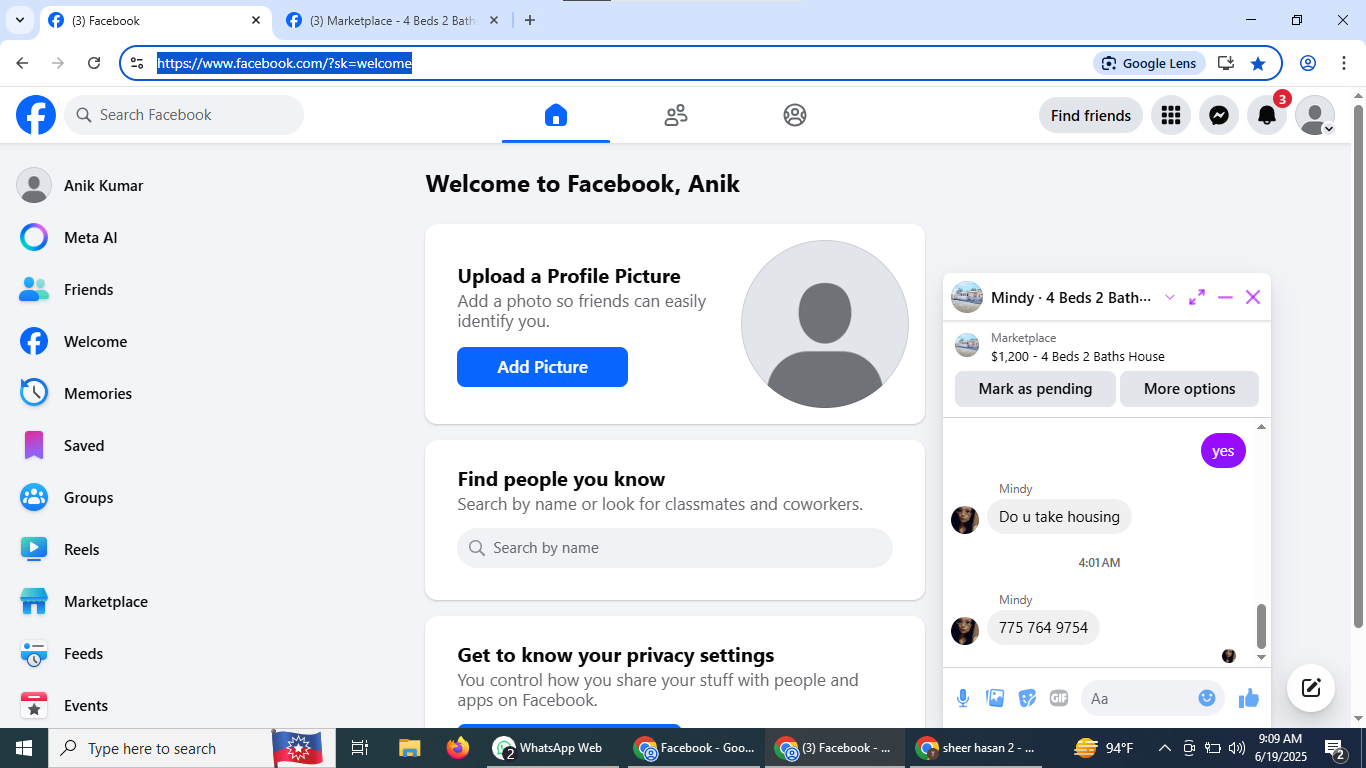
Task: Click the Facebook logo icon
Action: click(36, 115)
